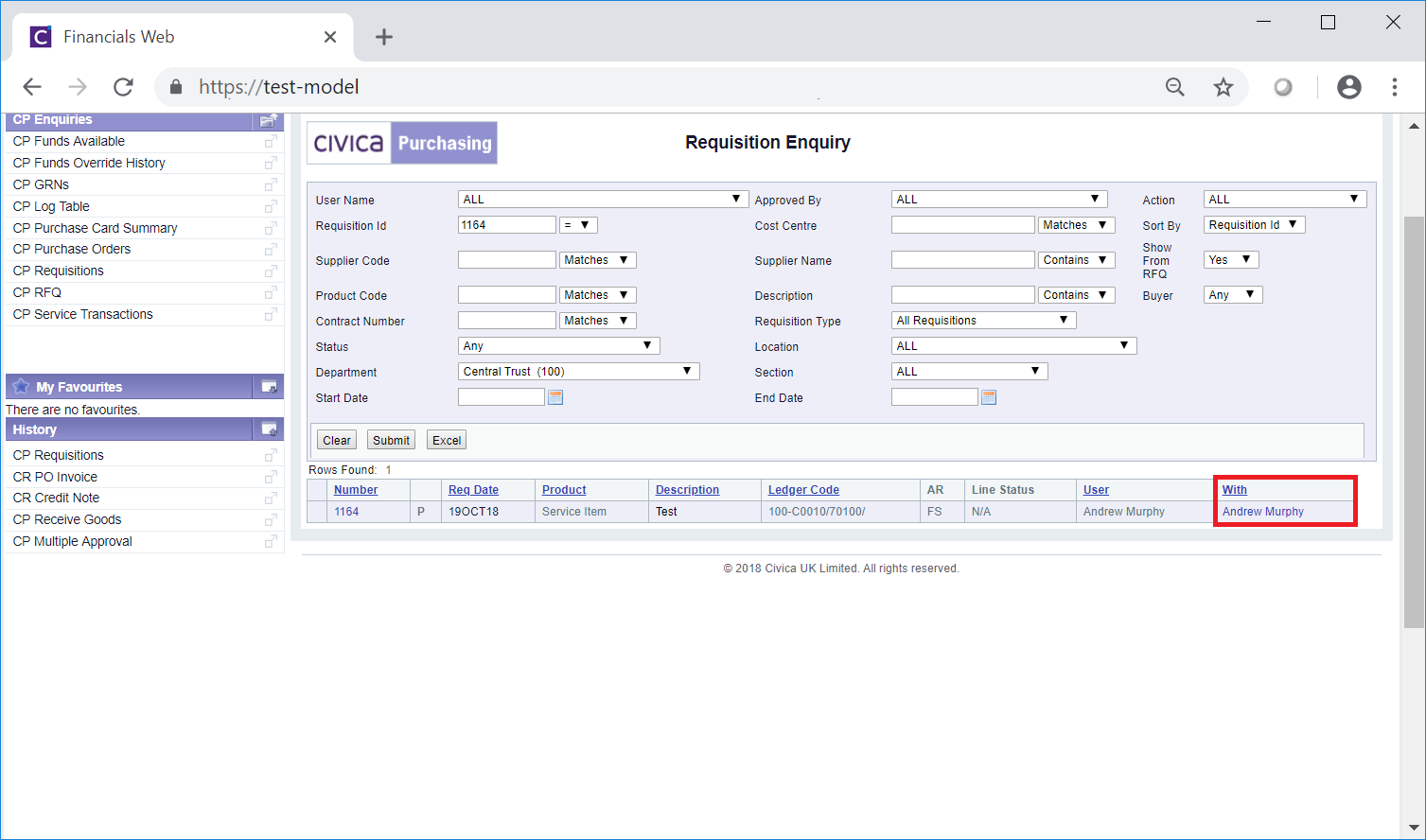Select CP Multiple Approval from History
The height and width of the screenshot is (840, 1426).
73,541
